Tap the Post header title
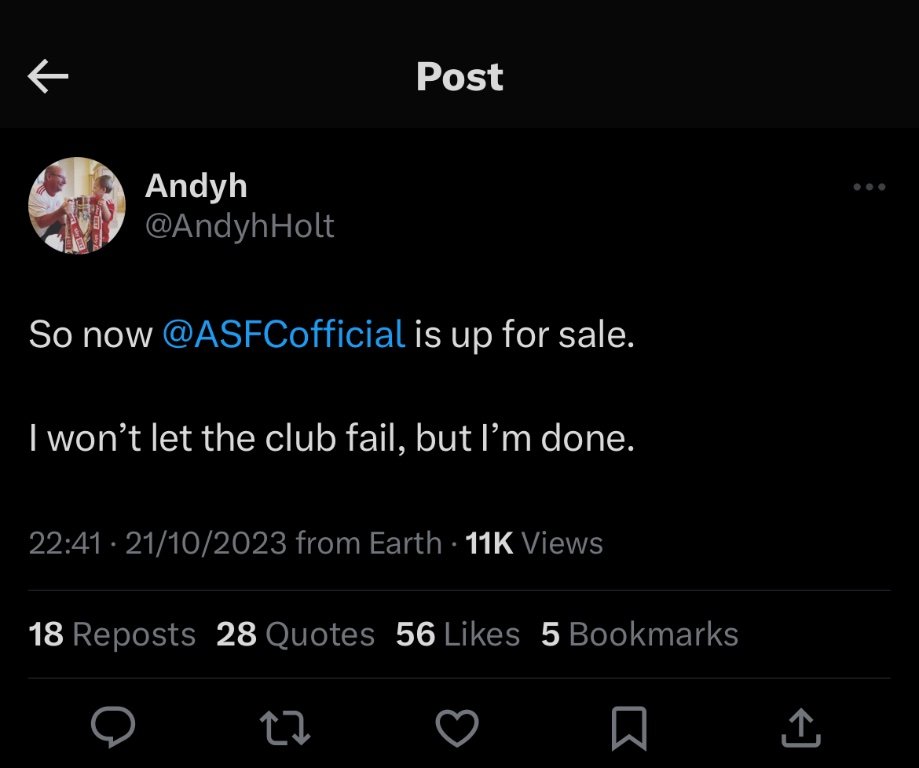 (x=459, y=77)
